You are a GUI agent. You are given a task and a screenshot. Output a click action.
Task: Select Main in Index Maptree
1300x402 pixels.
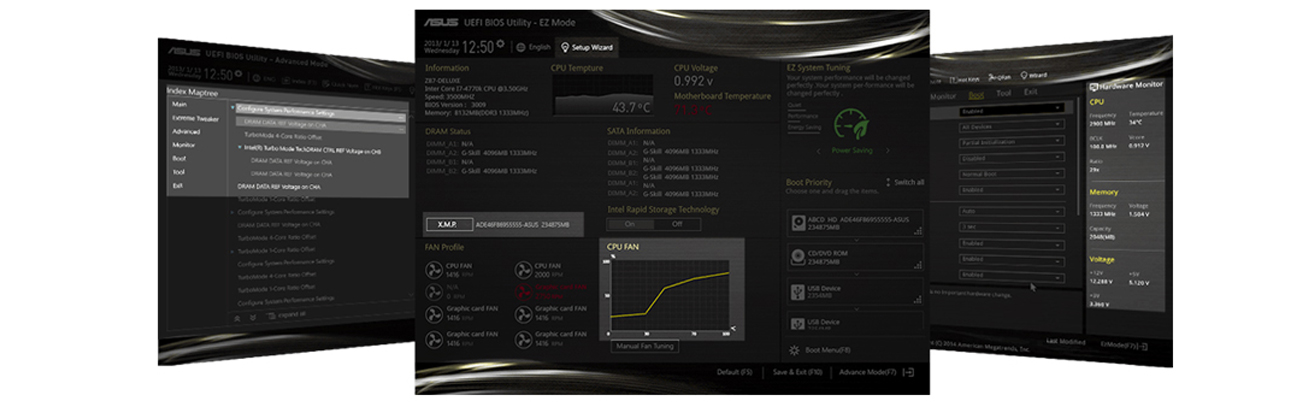pos(180,104)
